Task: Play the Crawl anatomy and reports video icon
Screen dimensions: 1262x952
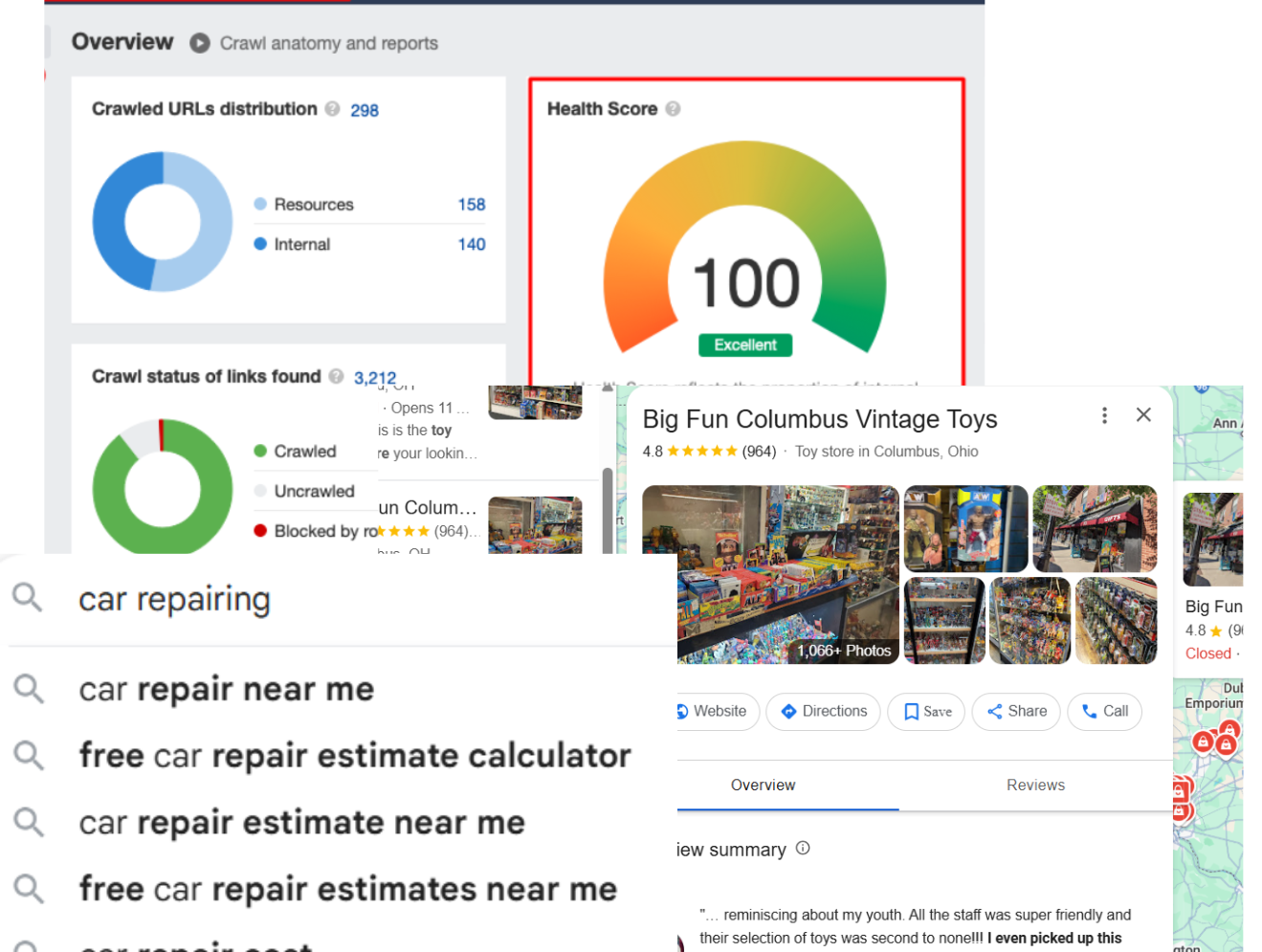Action: (199, 43)
